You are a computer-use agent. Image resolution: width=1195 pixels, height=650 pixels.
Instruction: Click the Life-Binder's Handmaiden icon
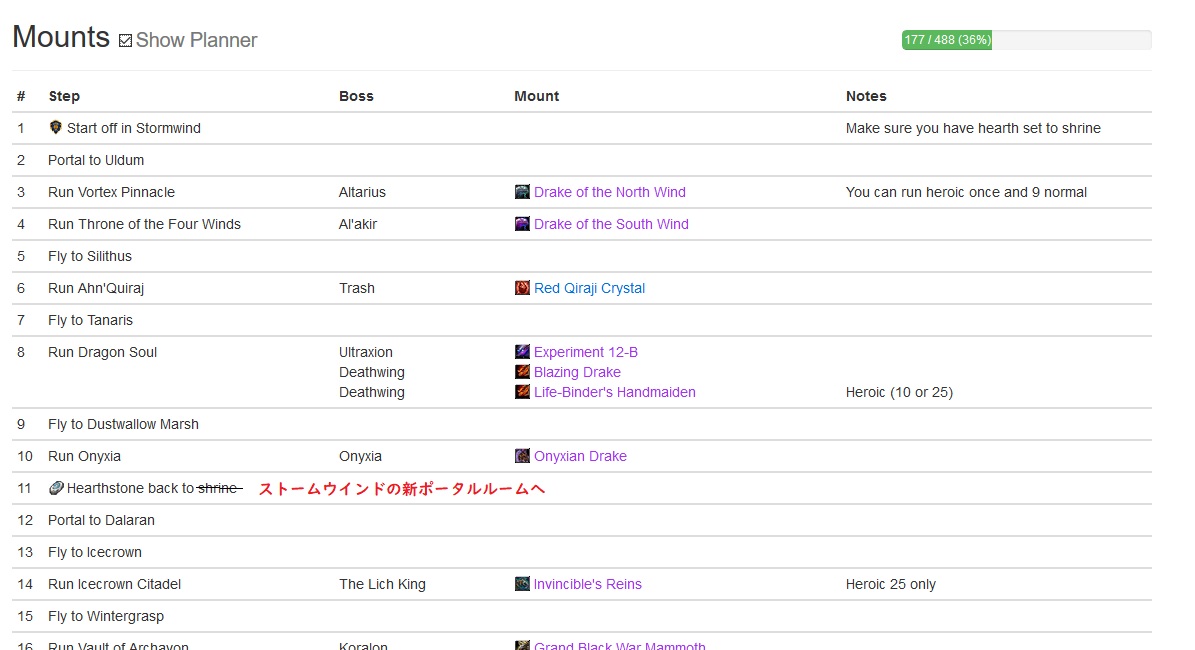522,392
